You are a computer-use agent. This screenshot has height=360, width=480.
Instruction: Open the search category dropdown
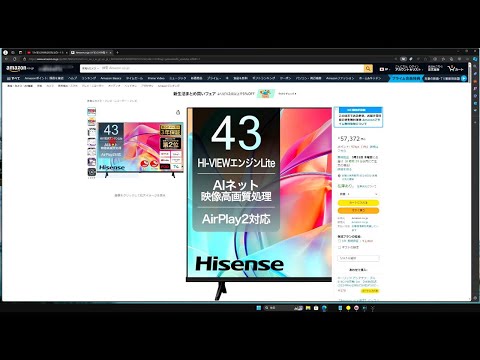point(90,68)
